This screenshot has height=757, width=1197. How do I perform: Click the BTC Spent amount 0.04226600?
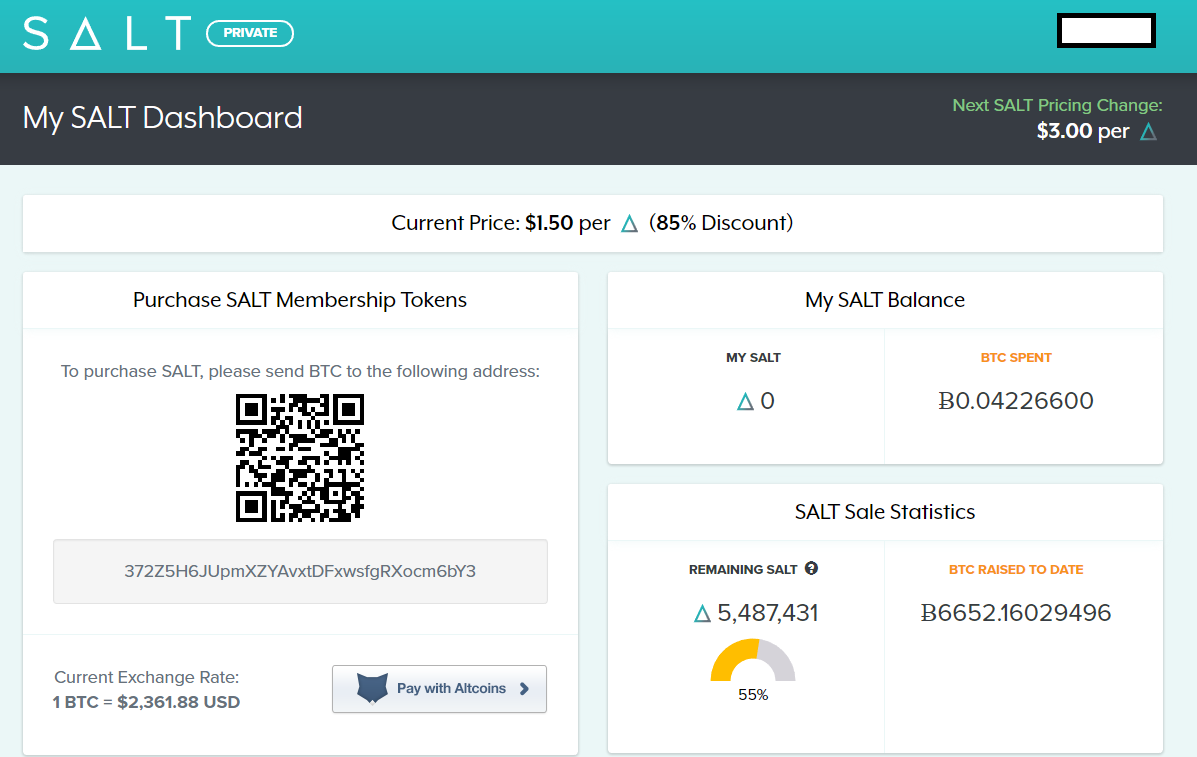tap(1016, 402)
